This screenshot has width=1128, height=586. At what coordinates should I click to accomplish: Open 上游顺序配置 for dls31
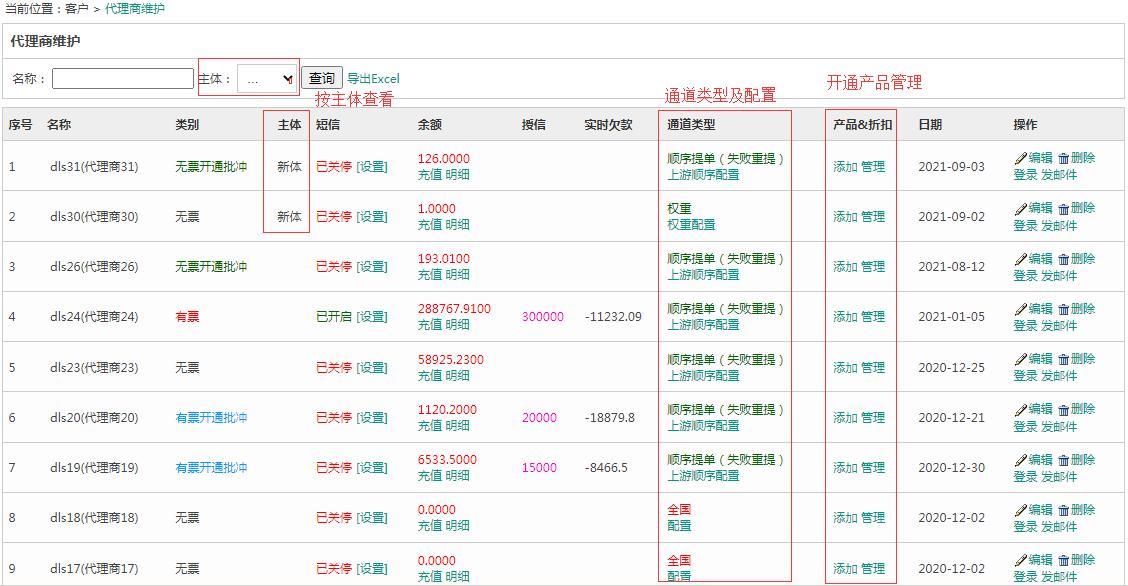point(703,174)
